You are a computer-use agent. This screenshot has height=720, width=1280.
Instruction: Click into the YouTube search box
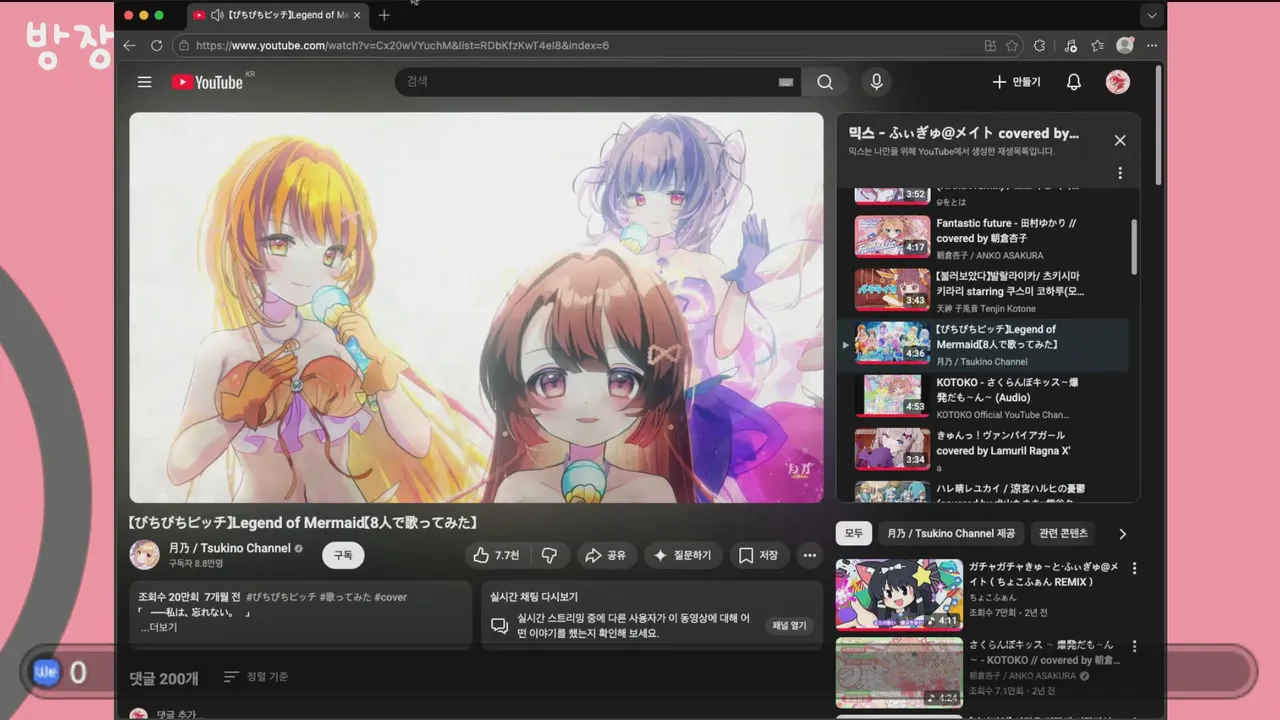pyautogui.click(x=585, y=82)
